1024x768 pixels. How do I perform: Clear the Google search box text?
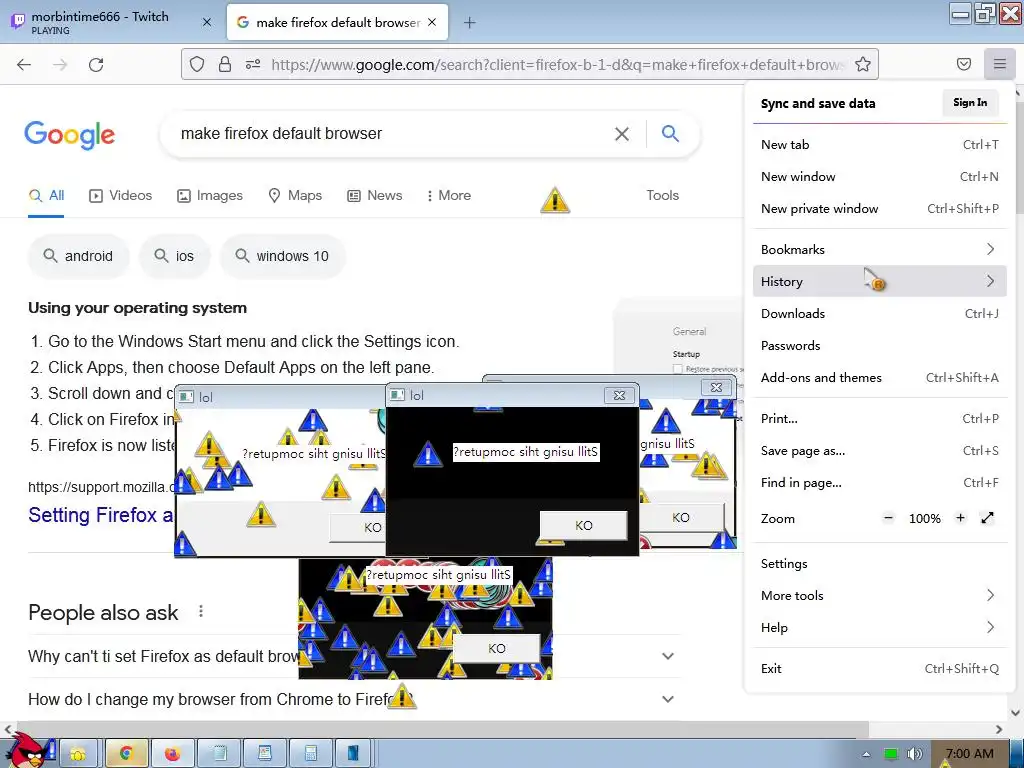coord(622,134)
